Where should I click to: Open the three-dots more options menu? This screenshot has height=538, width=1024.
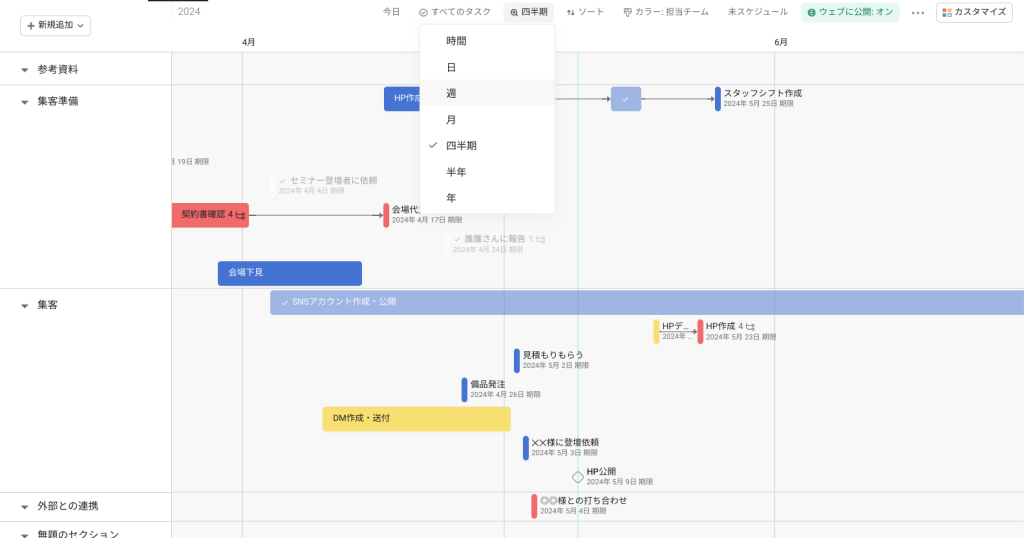918,12
